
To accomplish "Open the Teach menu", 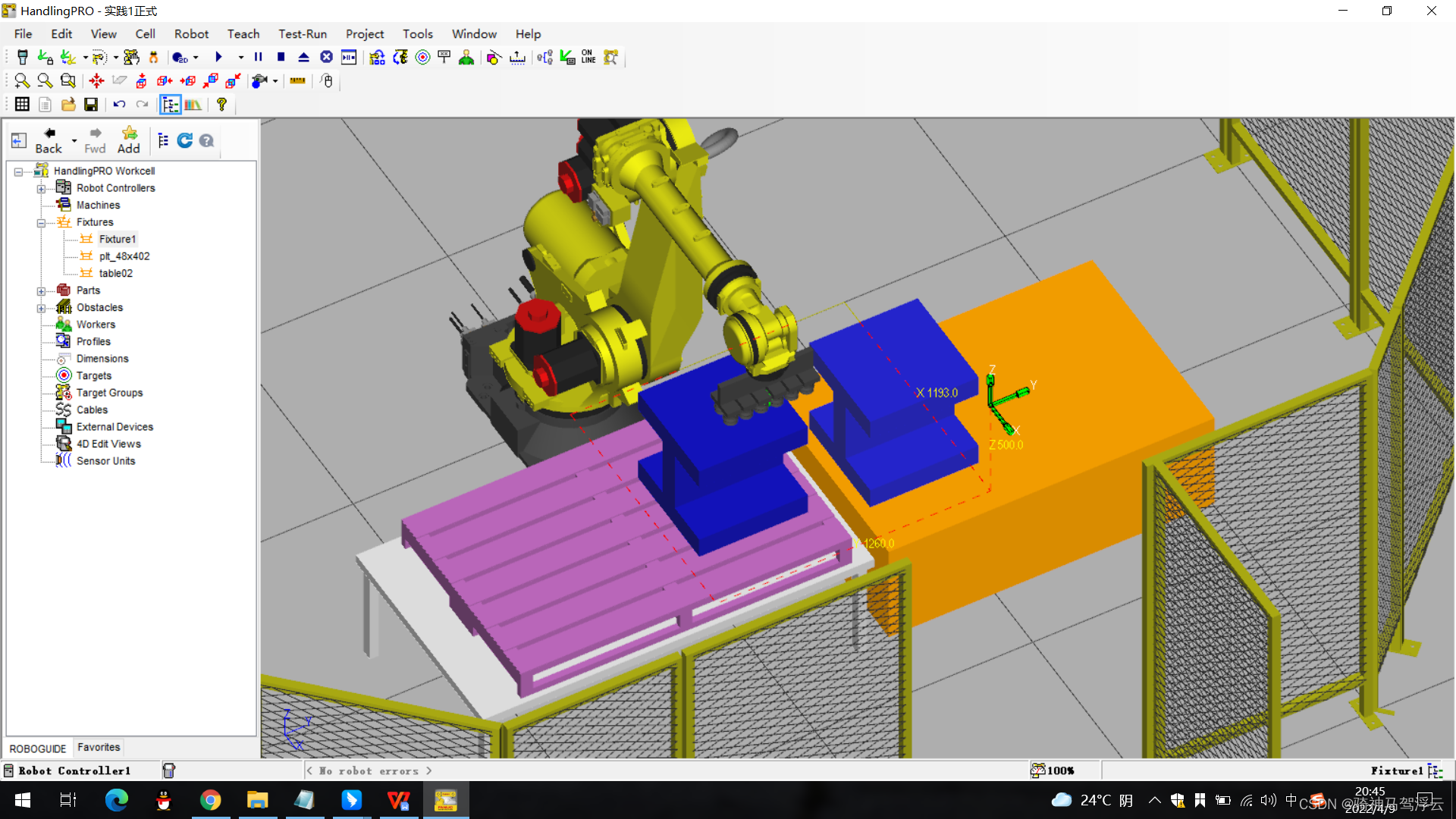I will pyautogui.click(x=243, y=34).
